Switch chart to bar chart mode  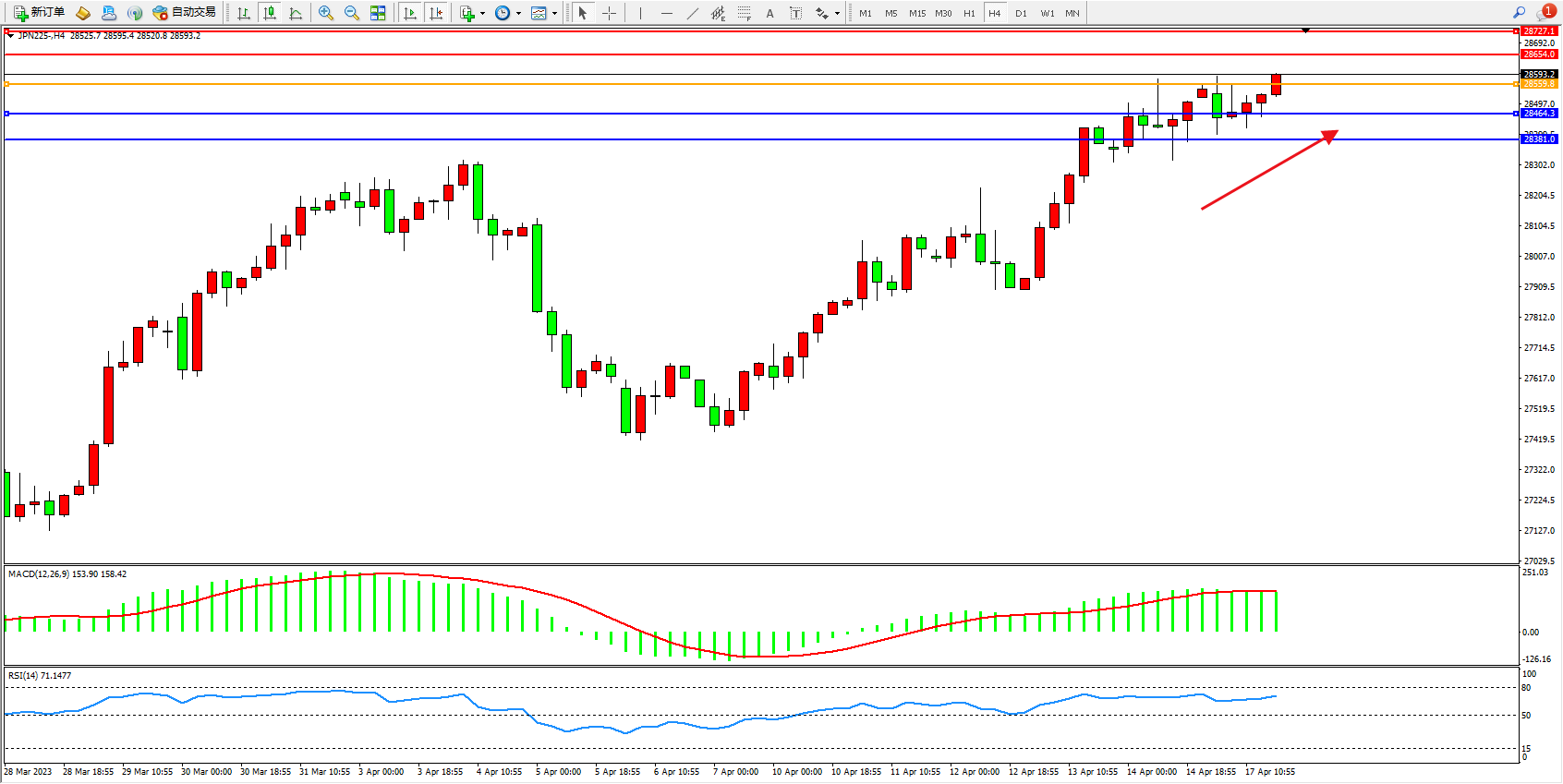point(244,13)
